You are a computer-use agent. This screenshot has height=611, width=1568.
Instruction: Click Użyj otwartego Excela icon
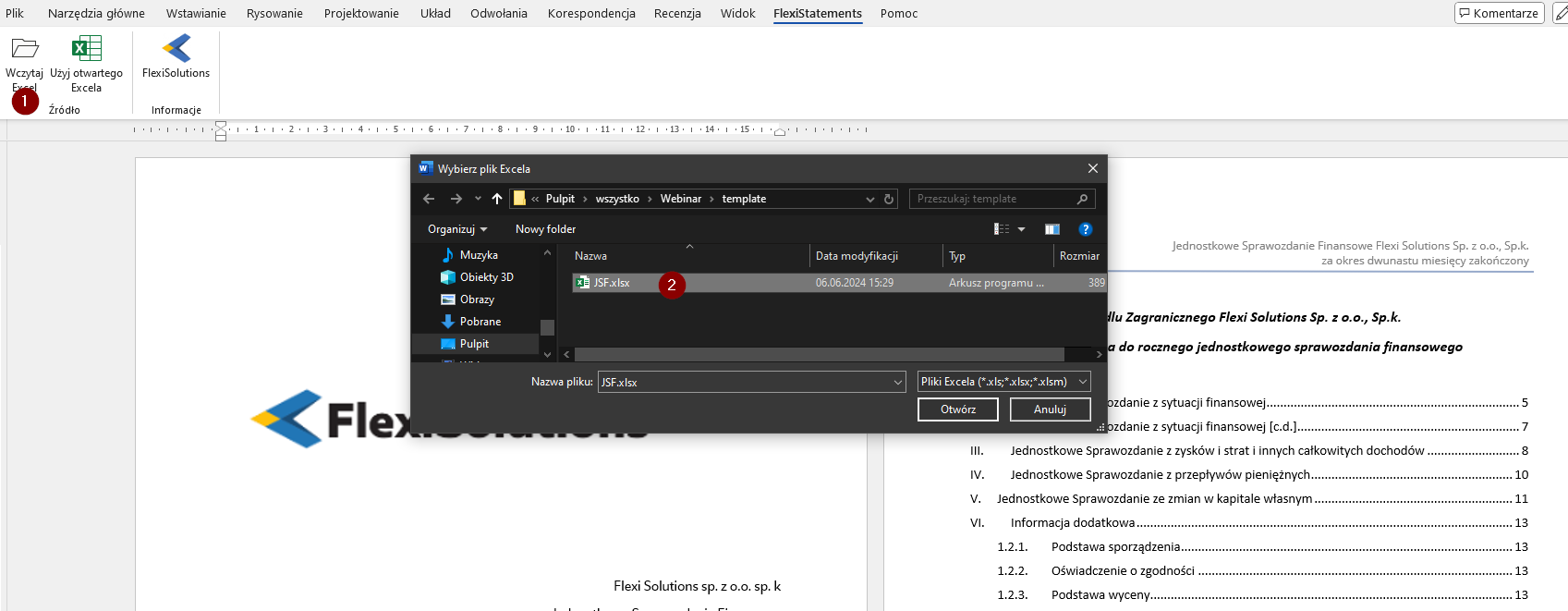pyautogui.click(x=86, y=48)
